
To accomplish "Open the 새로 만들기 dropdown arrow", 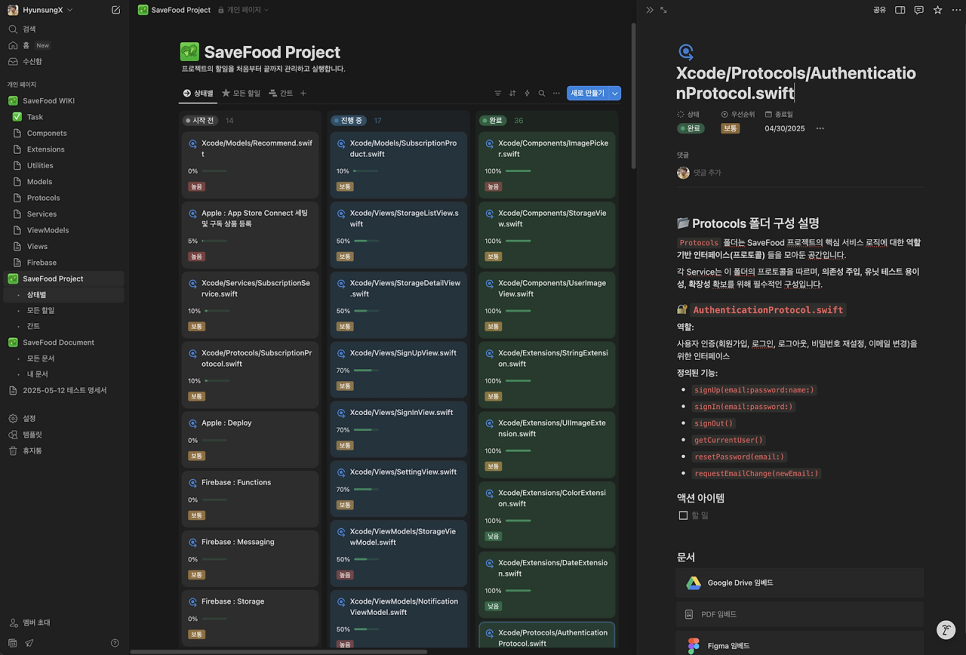I will click(615, 93).
